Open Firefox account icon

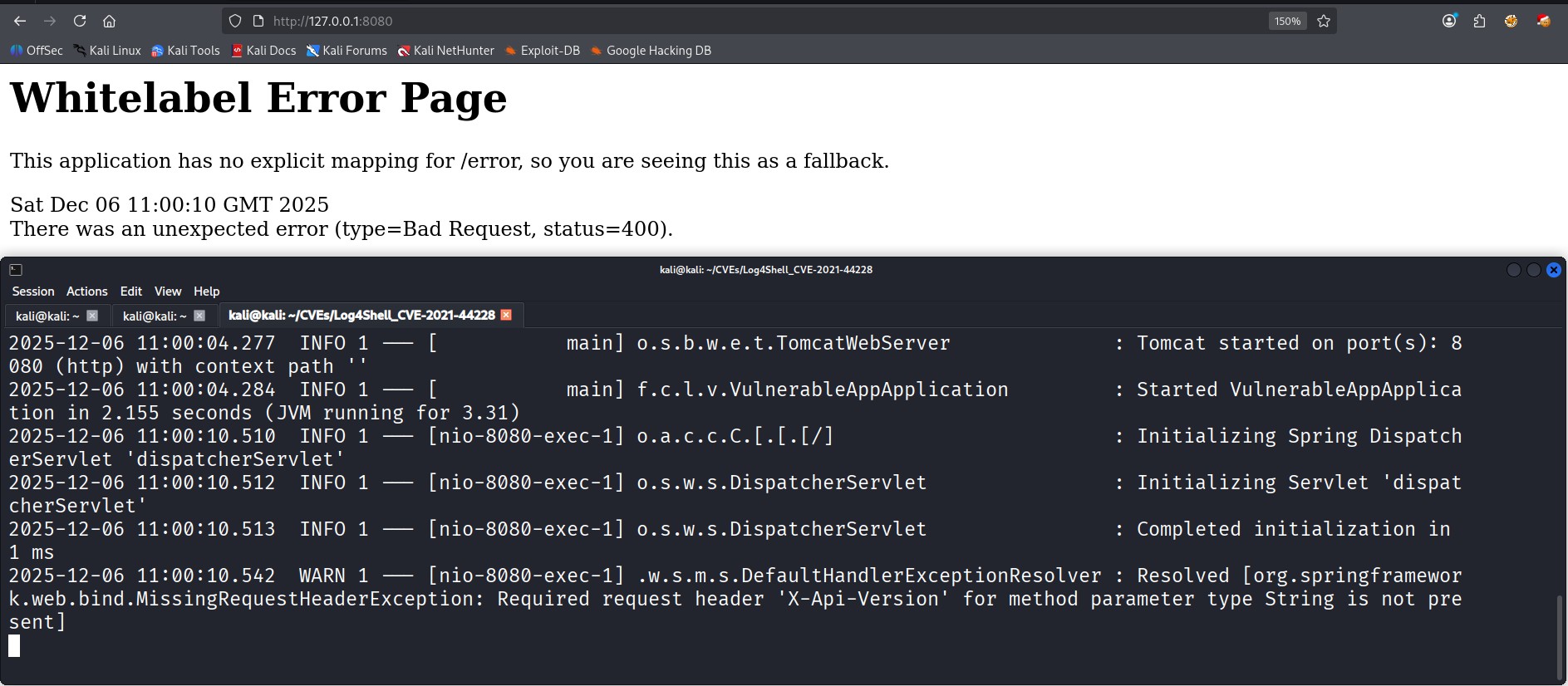1449,21
